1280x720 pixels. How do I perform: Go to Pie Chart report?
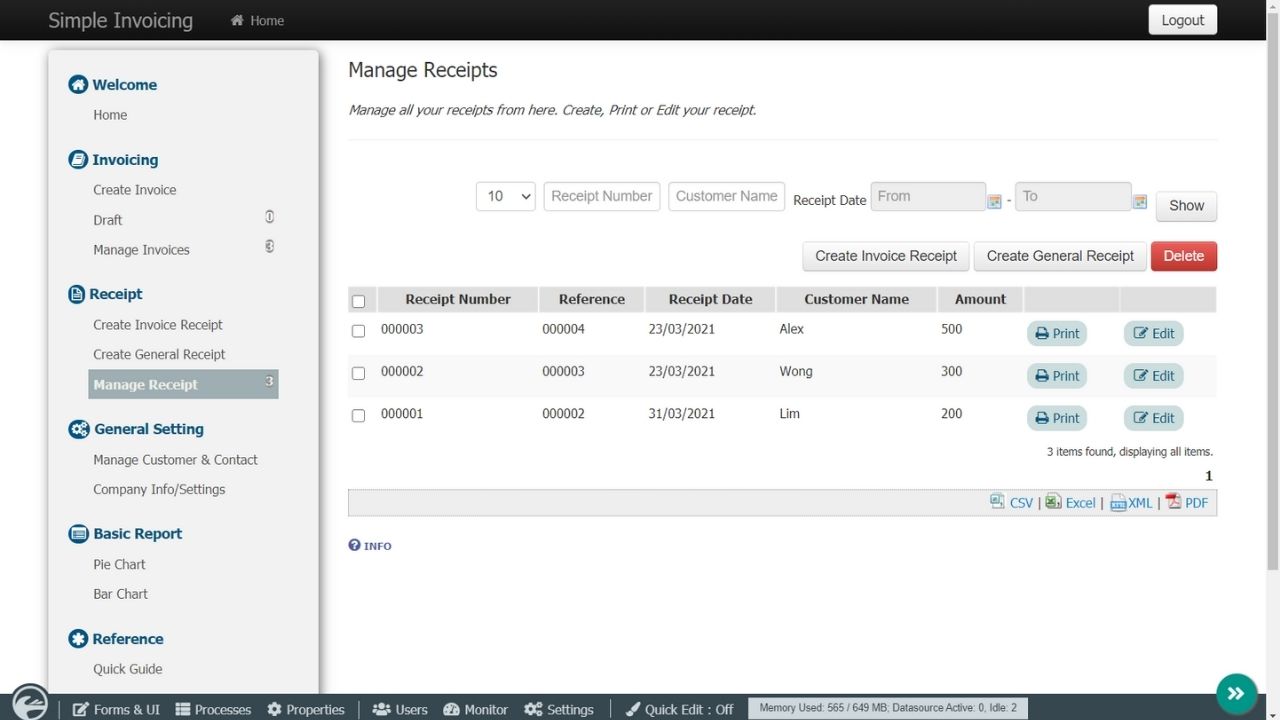point(119,564)
